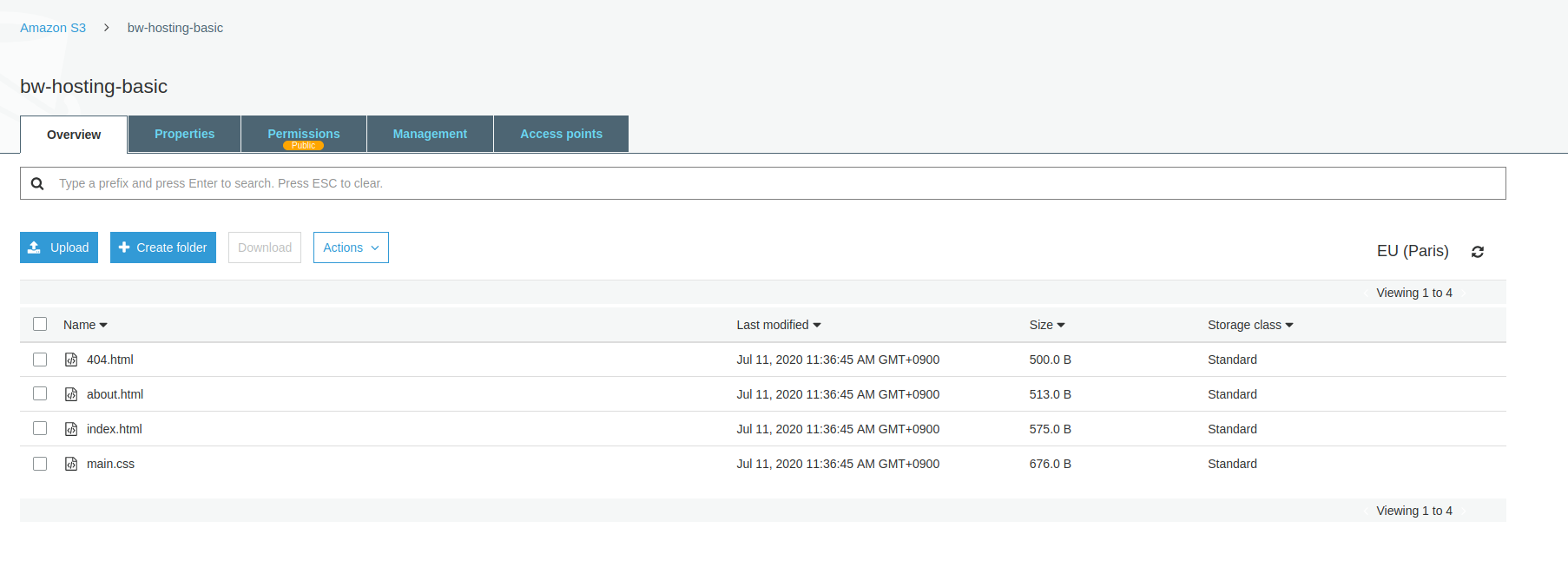Sort by the Storage class column
This screenshot has height=561, width=1568.
tap(1249, 325)
